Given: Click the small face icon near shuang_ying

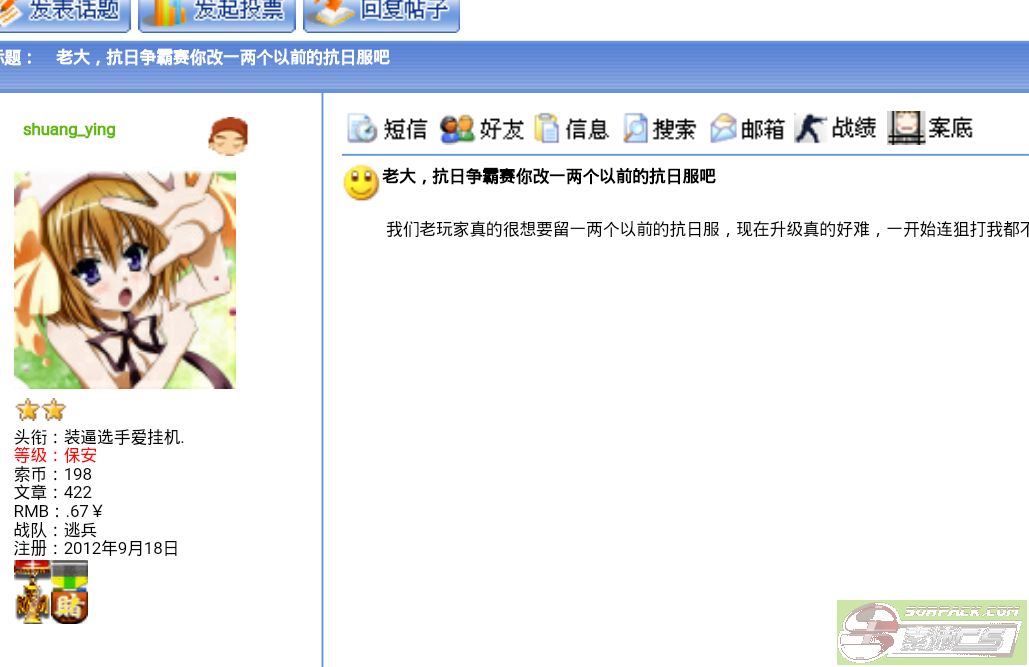Looking at the screenshot, I should (x=228, y=136).
